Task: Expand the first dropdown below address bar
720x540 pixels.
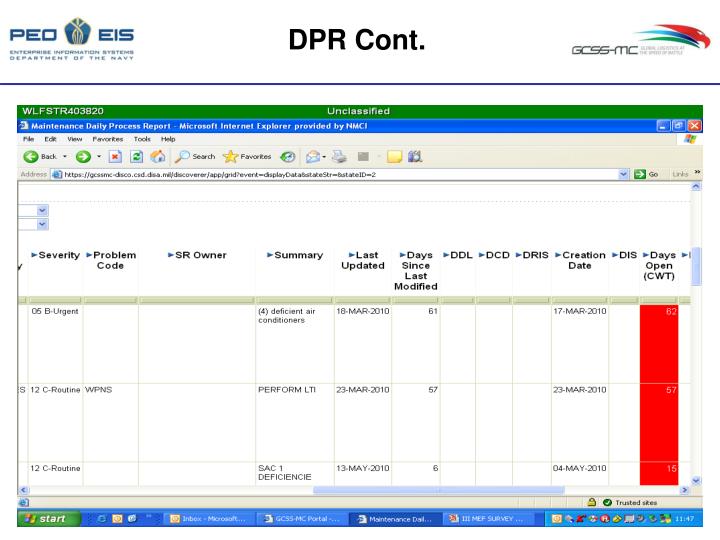Action: coord(41,210)
